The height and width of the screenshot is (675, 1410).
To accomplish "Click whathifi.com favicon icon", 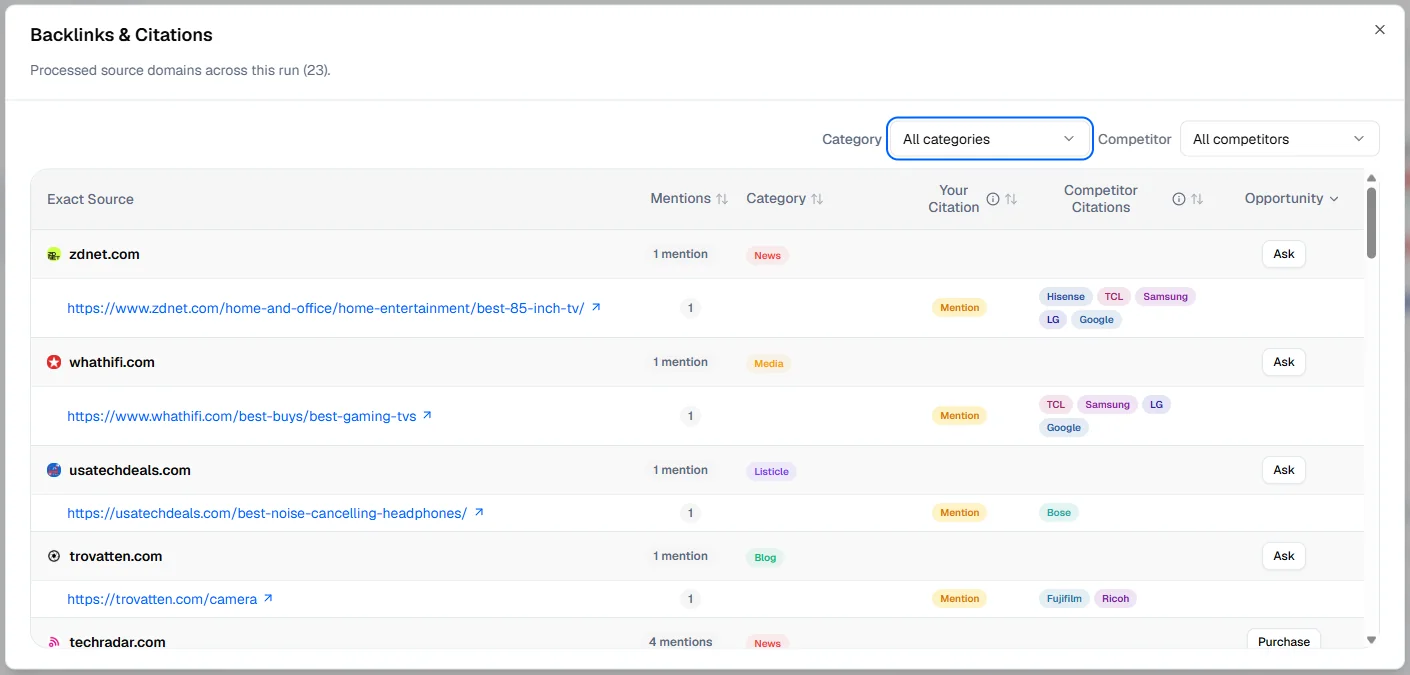I will point(54,362).
